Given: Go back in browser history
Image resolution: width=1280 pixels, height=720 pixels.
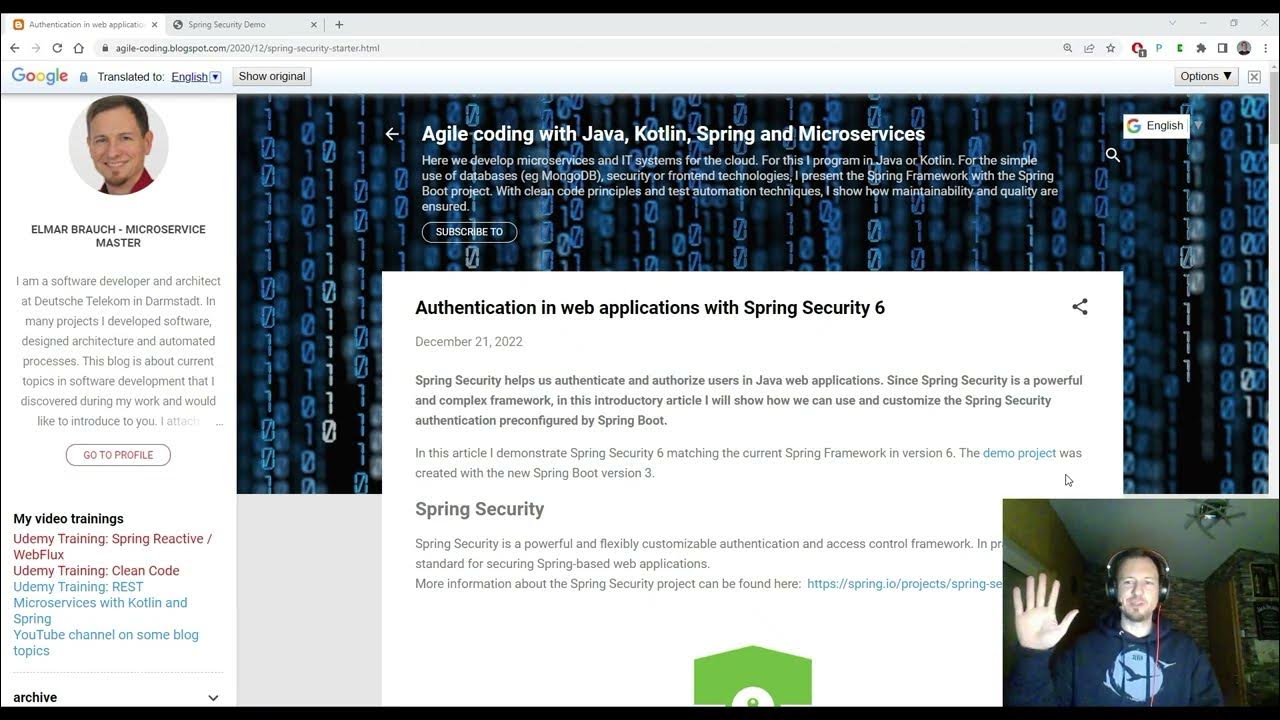Looking at the screenshot, I should (14, 48).
